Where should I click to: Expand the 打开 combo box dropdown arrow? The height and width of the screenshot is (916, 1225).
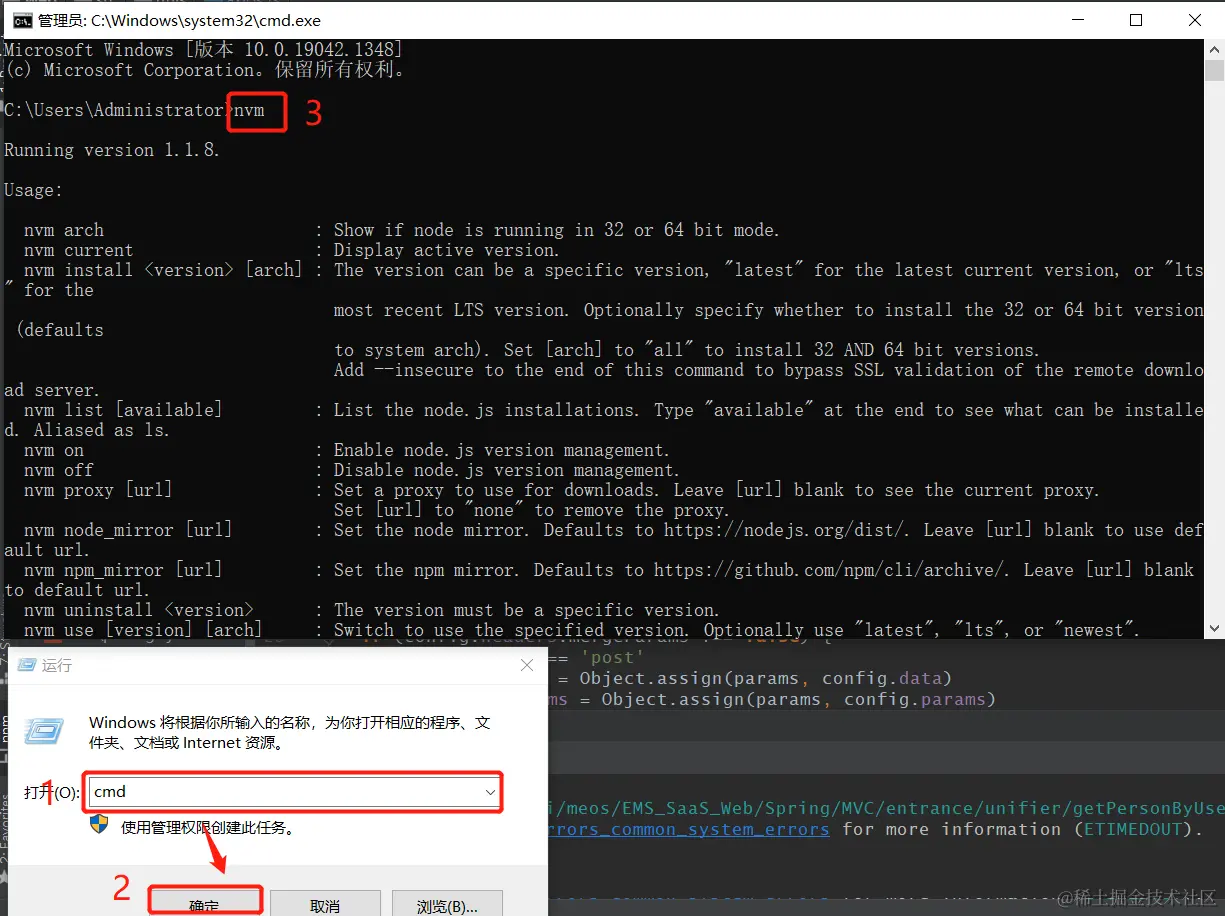tap(490, 792)
